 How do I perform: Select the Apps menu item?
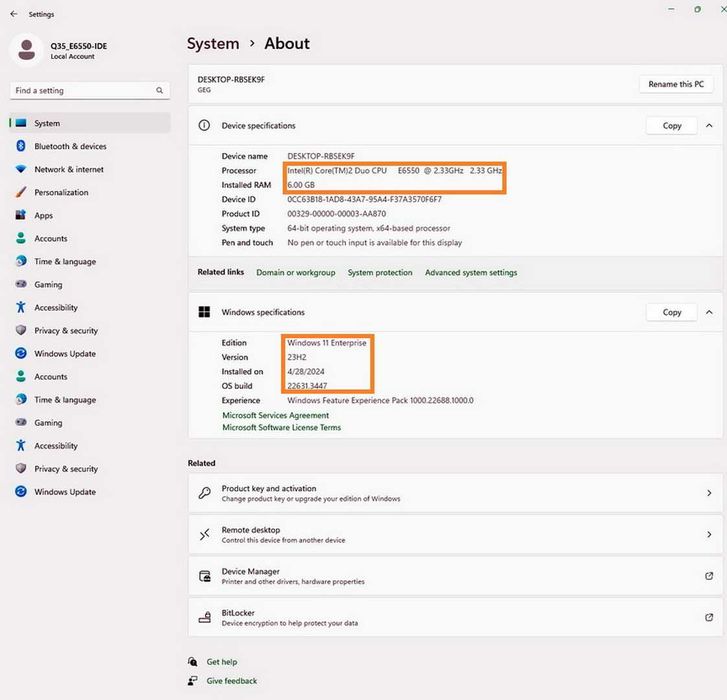[x=43, y=215]
